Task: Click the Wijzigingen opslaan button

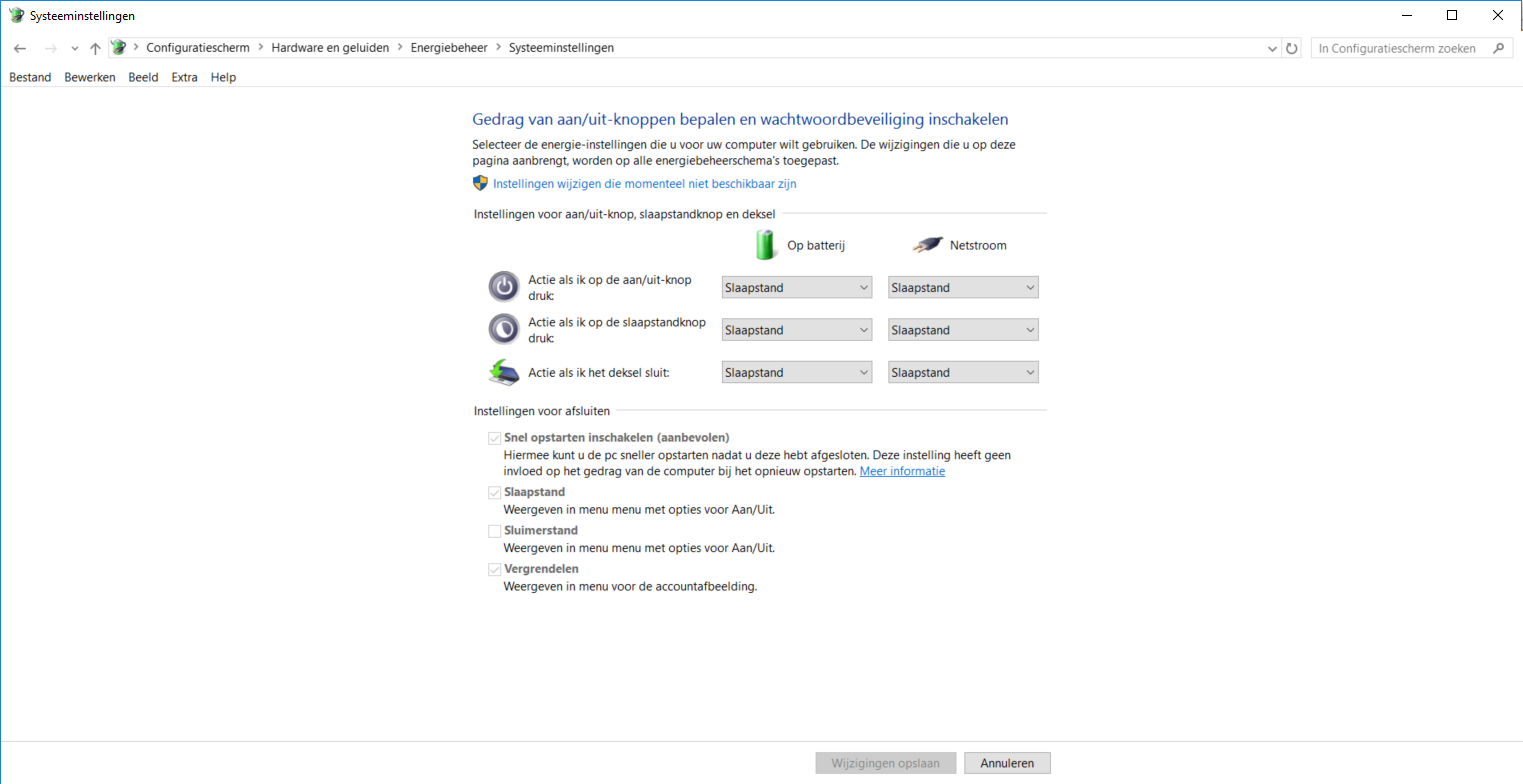Action: pos(886,763)
